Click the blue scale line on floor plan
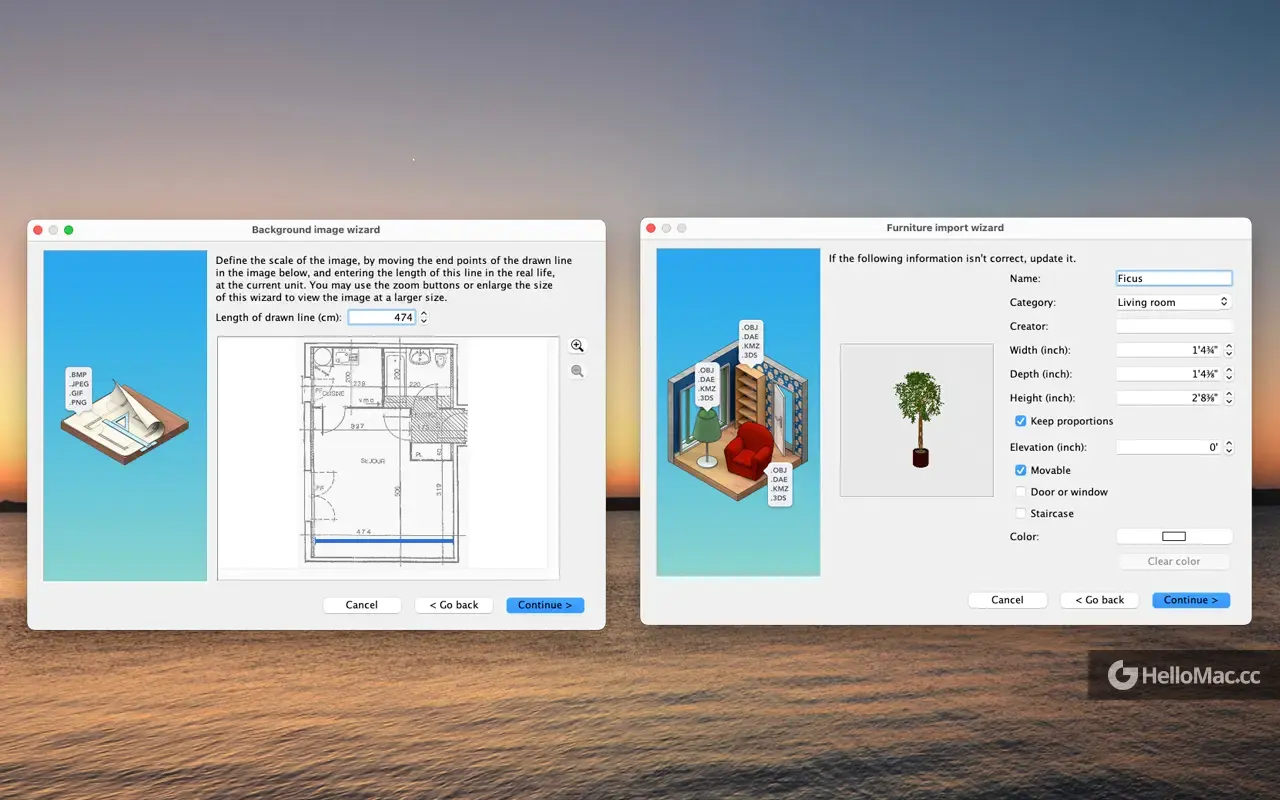 [384, 540]
